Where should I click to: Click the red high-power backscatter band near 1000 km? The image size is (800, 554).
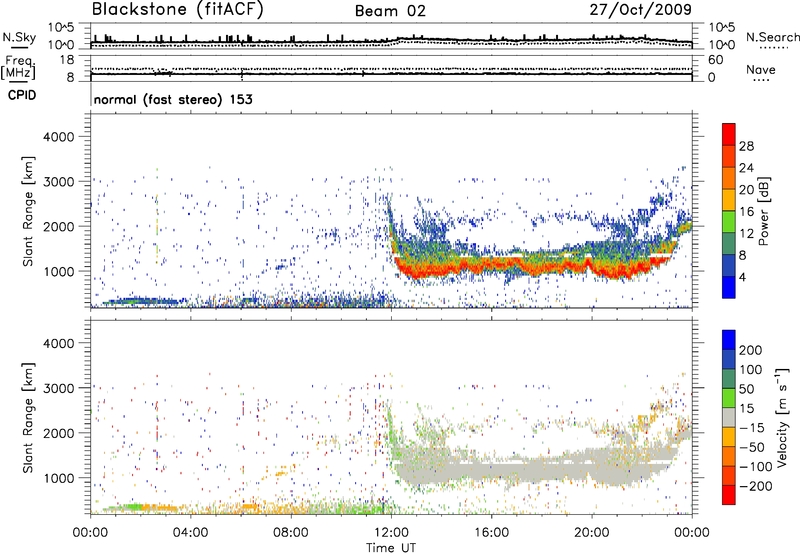pos(531,266)
